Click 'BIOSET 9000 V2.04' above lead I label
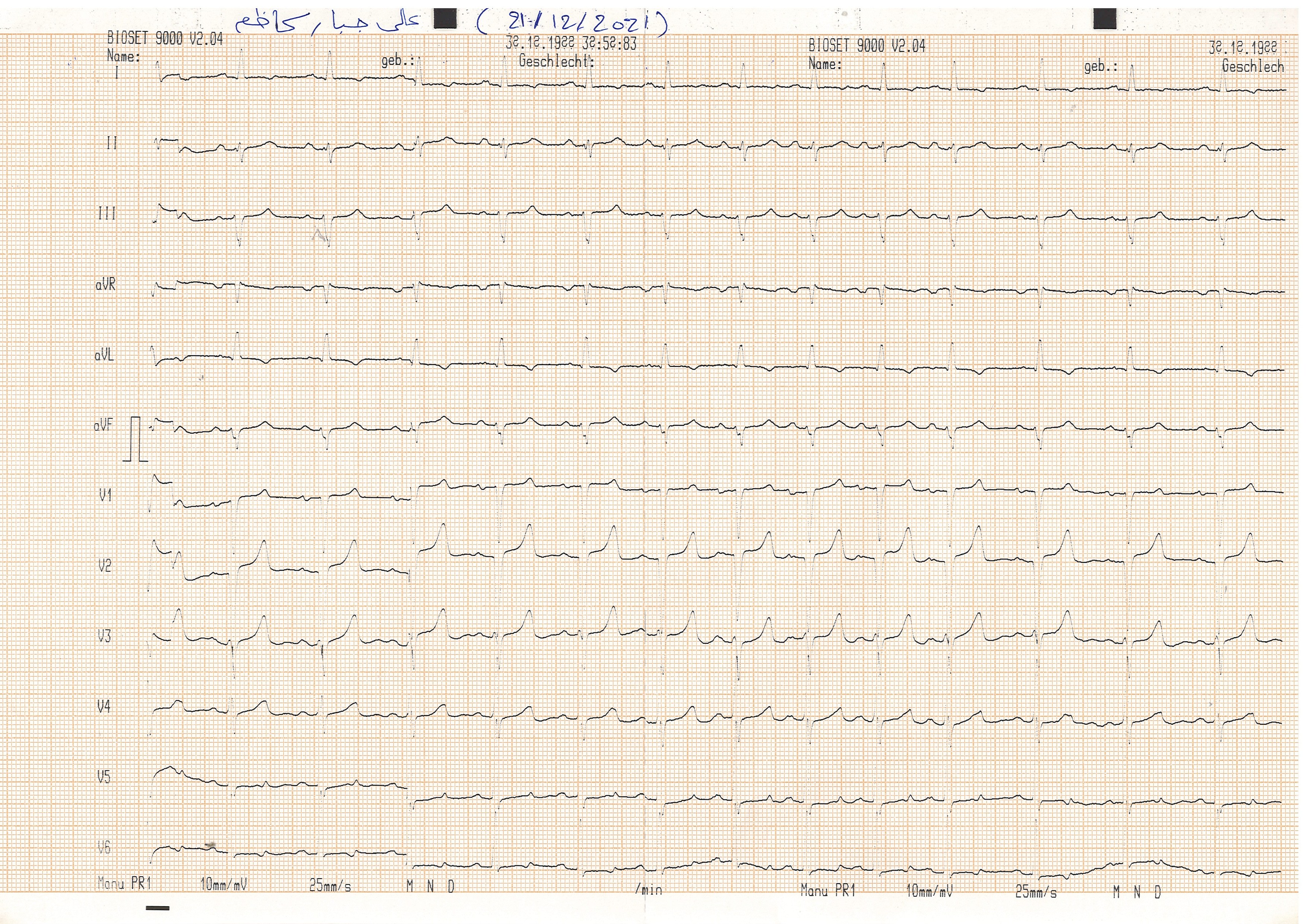This screenshot has width=1307, height=924. 165,39
